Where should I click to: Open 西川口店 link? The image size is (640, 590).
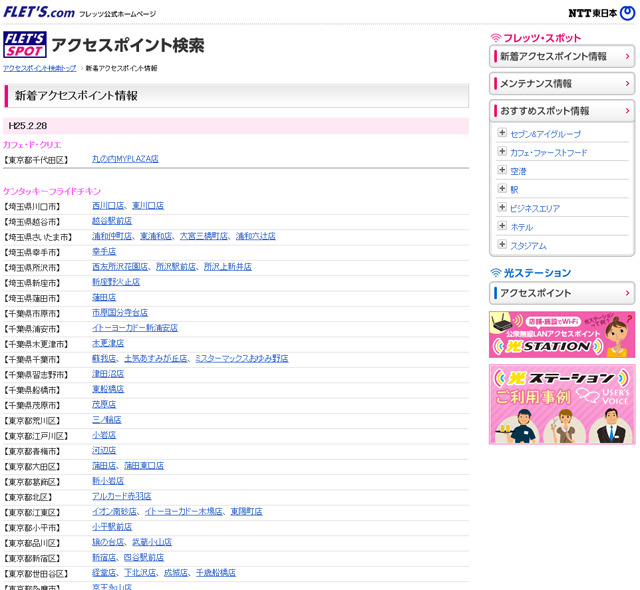tap(108, 206)
